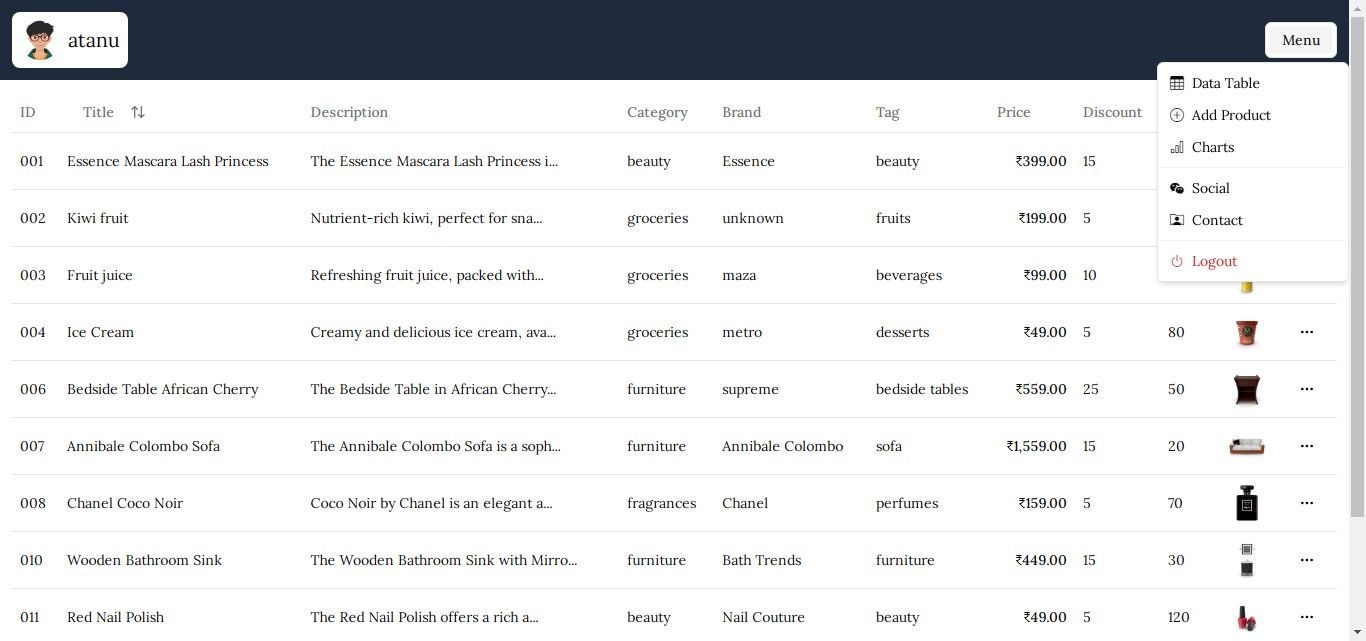Click the Bedside Table product thumbnail
Screen dimensions: 1366x641
coord(1246,389)
